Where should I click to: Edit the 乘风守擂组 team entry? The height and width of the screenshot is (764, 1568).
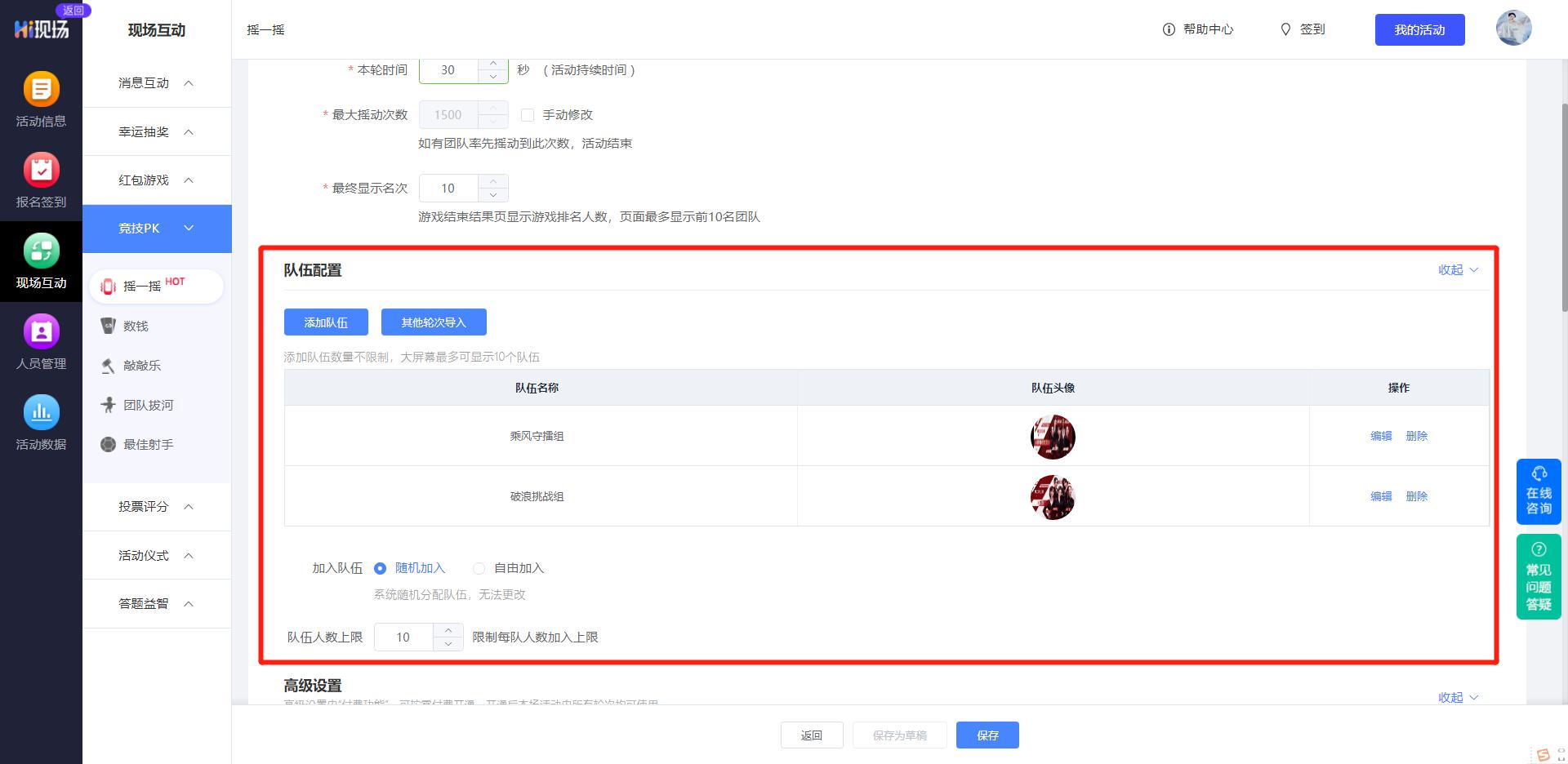[1380, 436]
